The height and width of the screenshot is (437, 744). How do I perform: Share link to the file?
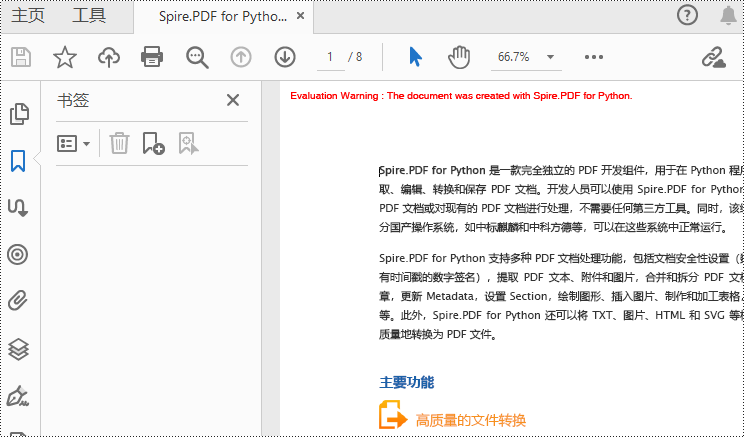point(714,57)
